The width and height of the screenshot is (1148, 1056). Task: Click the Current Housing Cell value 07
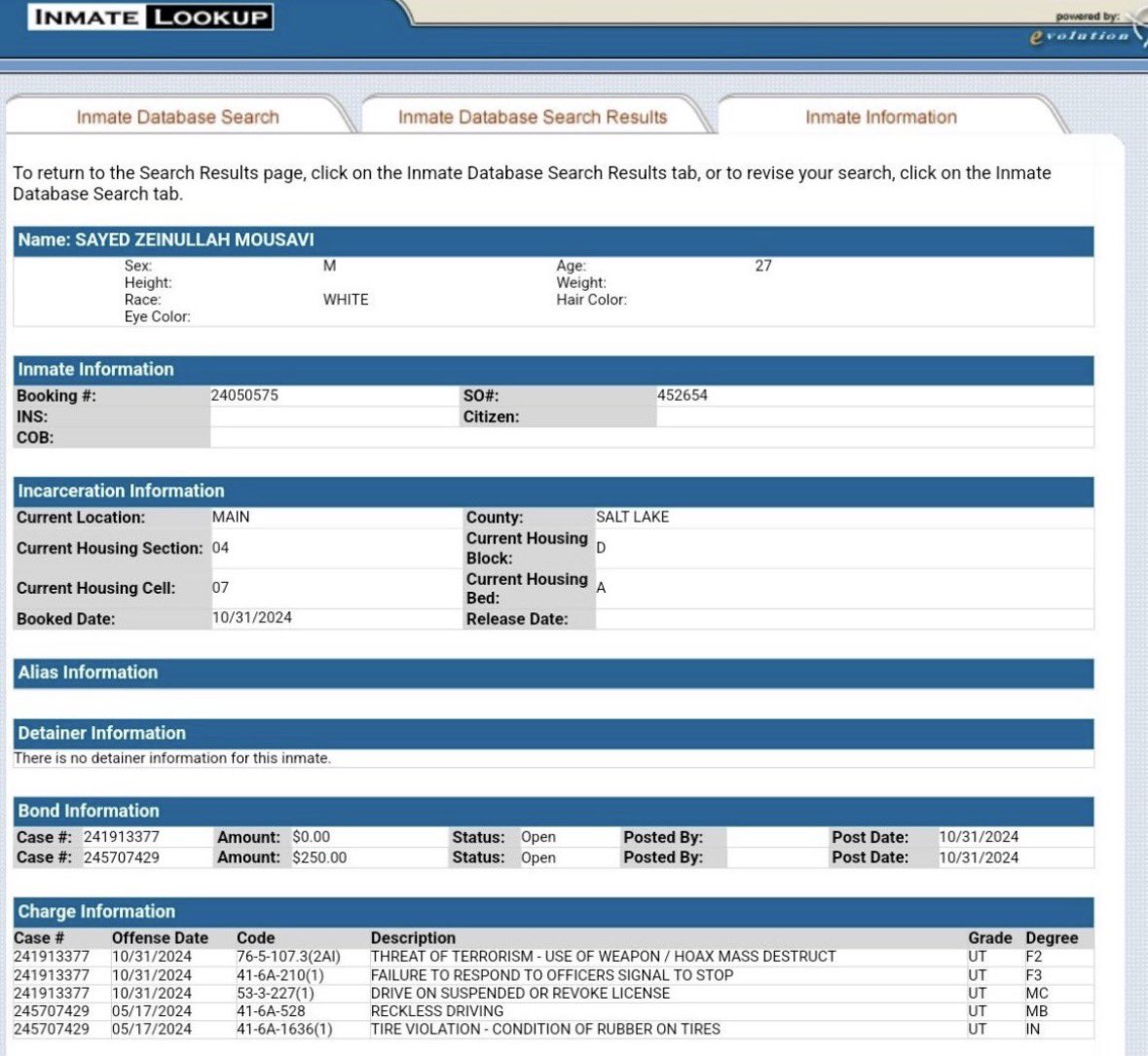click(220, 587)
